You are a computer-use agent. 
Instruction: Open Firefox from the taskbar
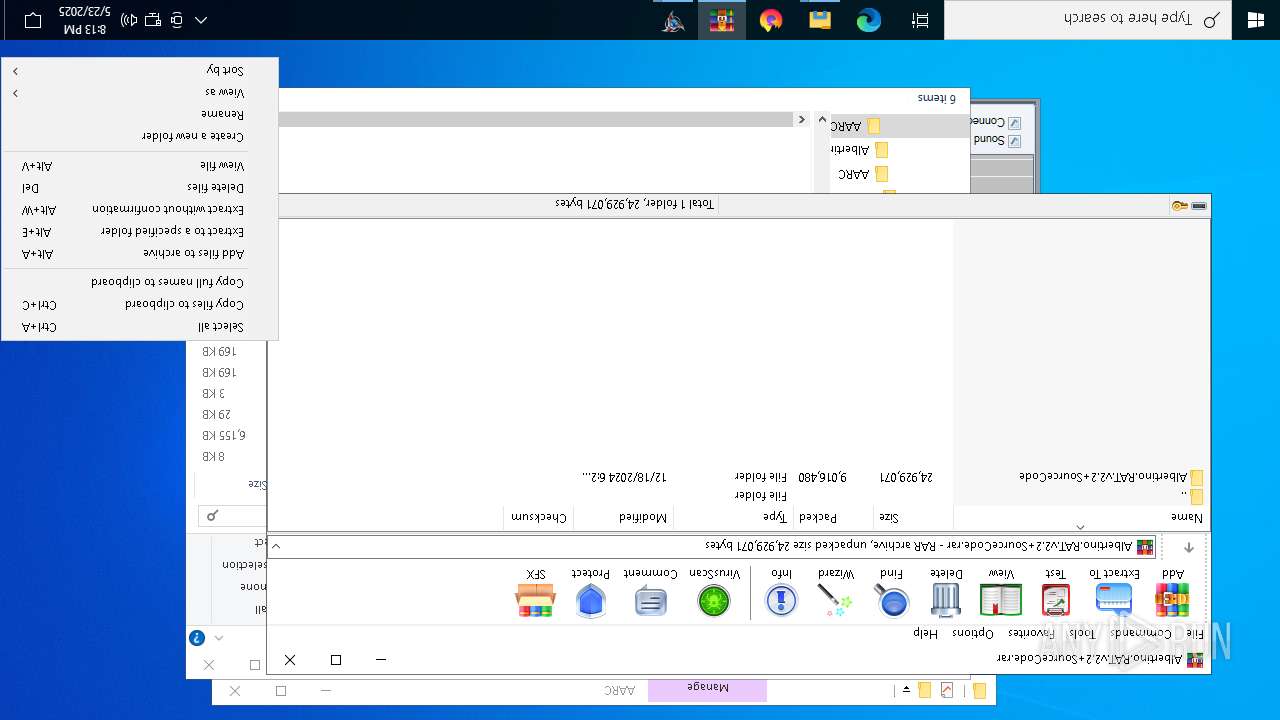770,20
